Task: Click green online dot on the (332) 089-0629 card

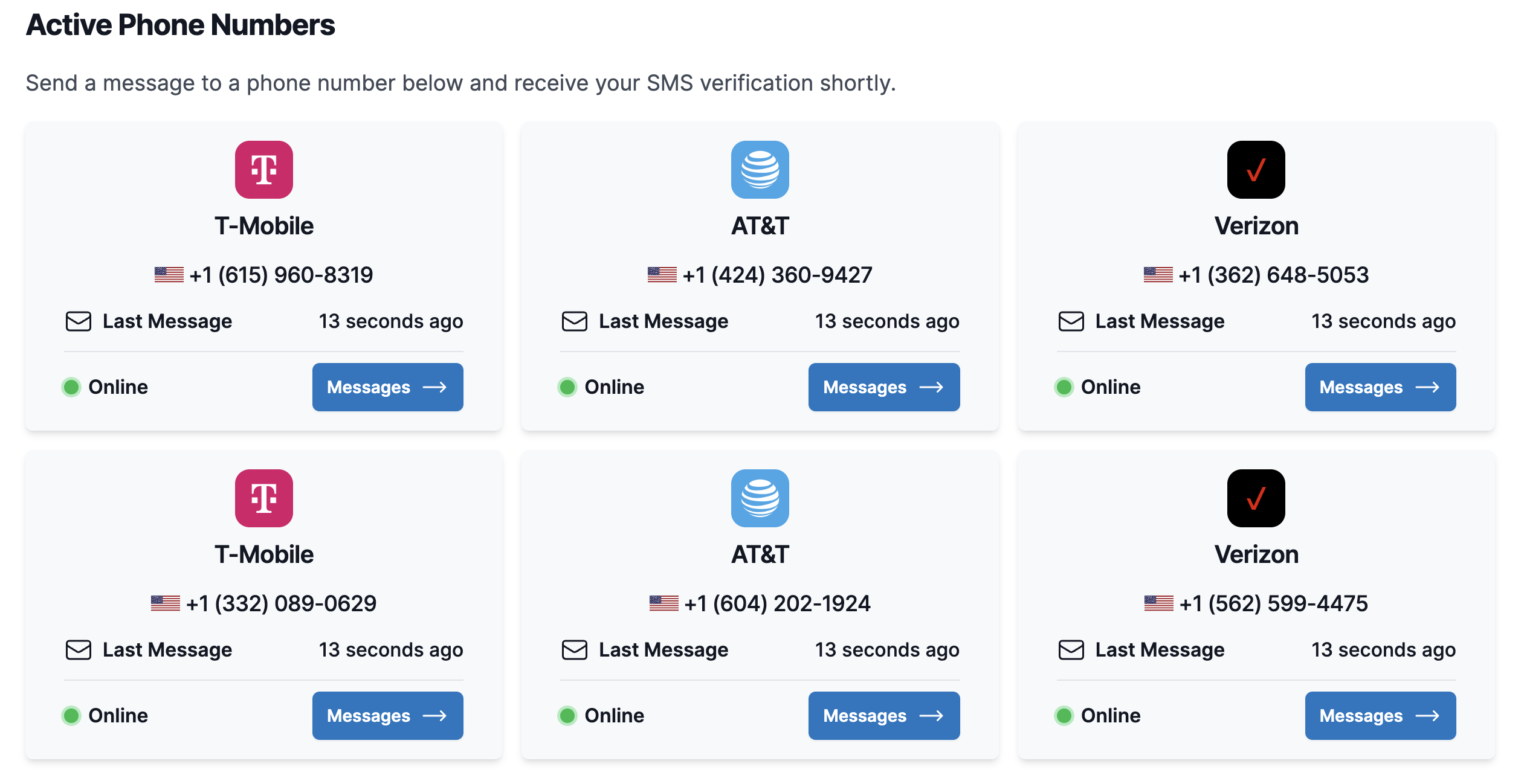Action: [71, 716]
